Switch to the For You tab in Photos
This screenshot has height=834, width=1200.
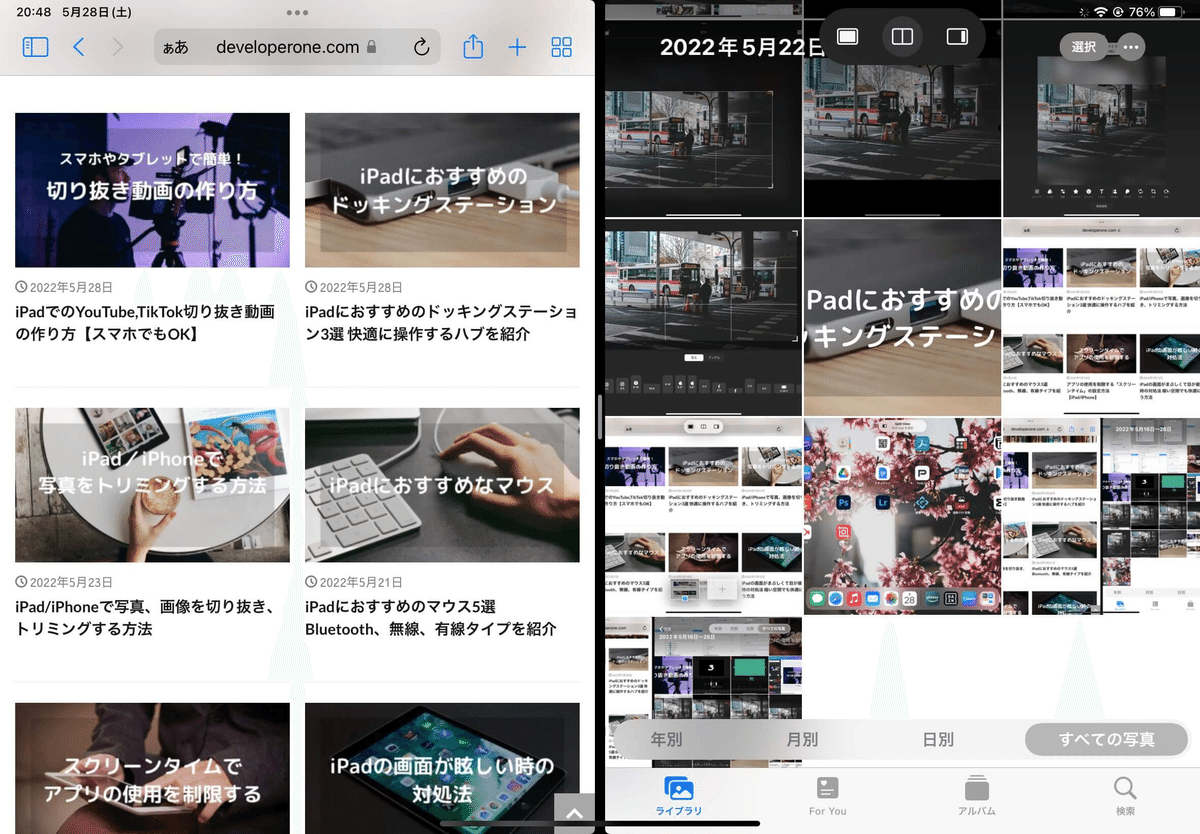[x=826, y=797]
